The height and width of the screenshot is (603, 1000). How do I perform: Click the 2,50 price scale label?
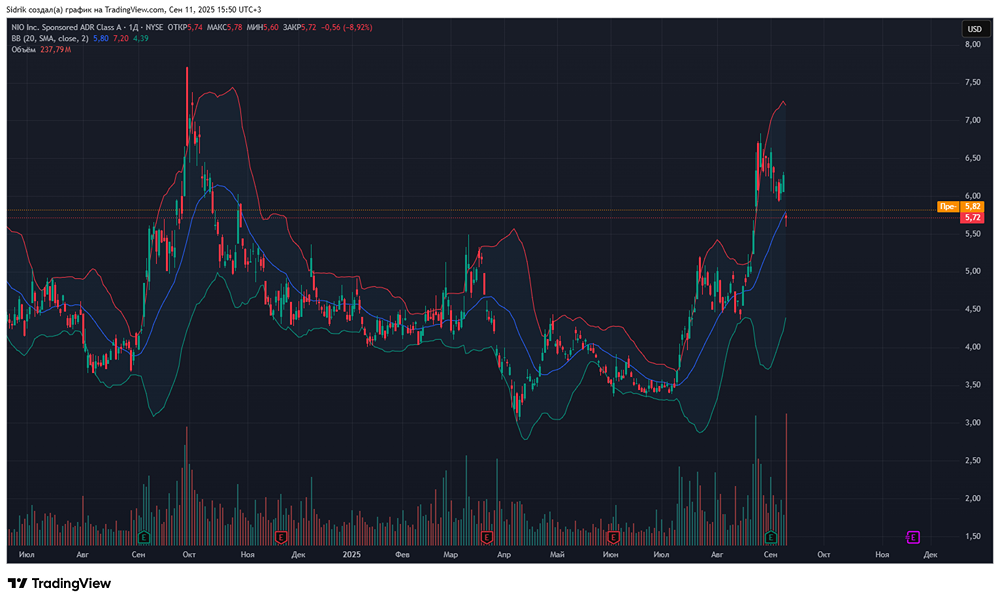pyautogui.click(x=973, y=461)
